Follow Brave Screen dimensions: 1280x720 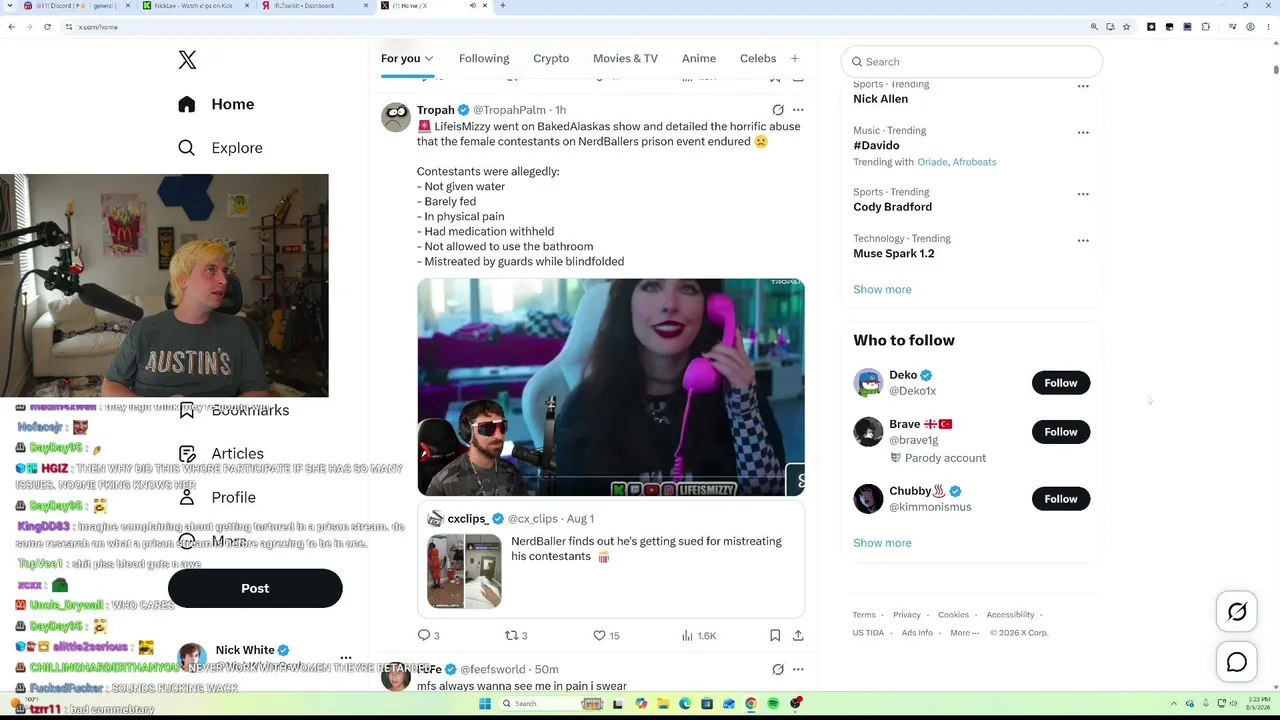[1061, 432]
